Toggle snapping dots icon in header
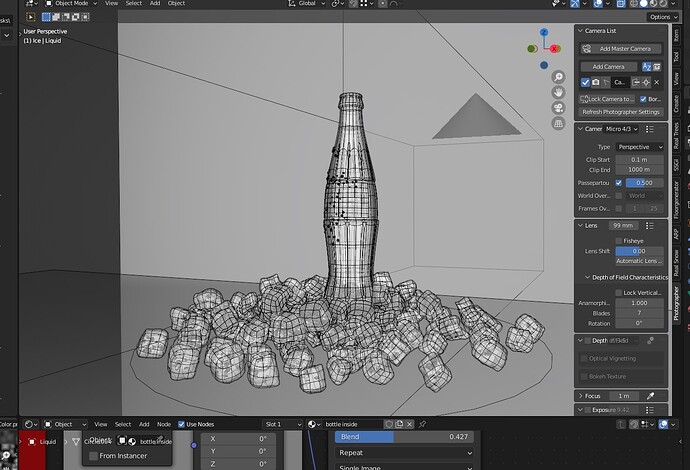This screenshot has width=690, height=470. (x=364, y=4)
